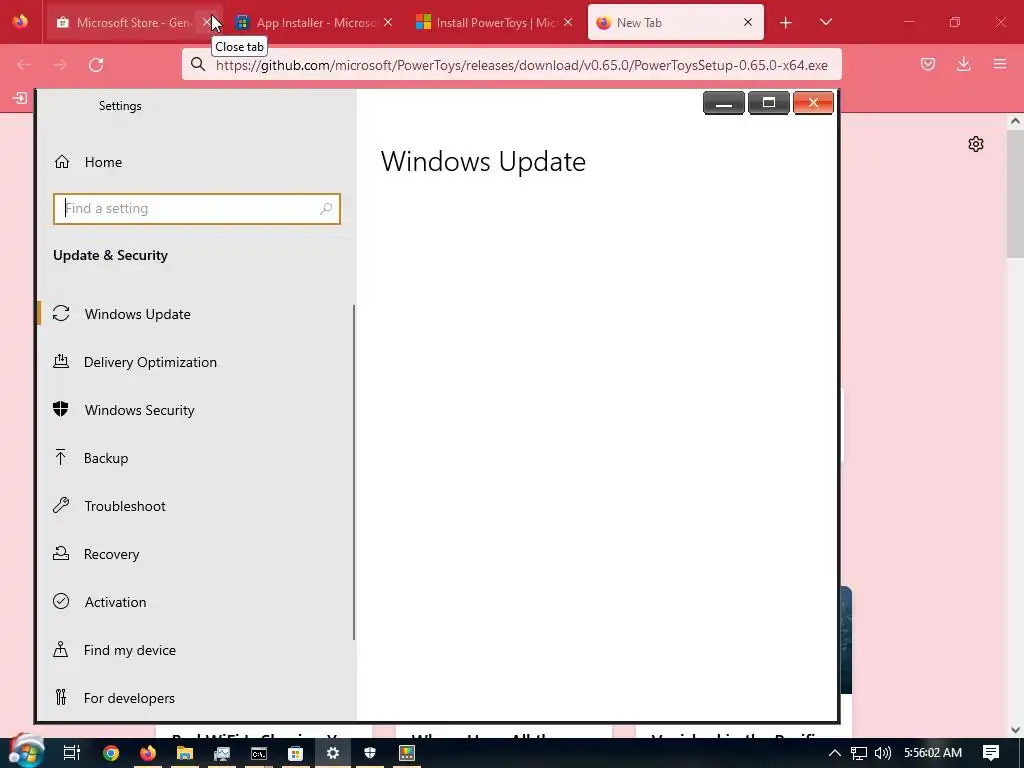
Task: Open the Windows Start button
Action: 25,752
